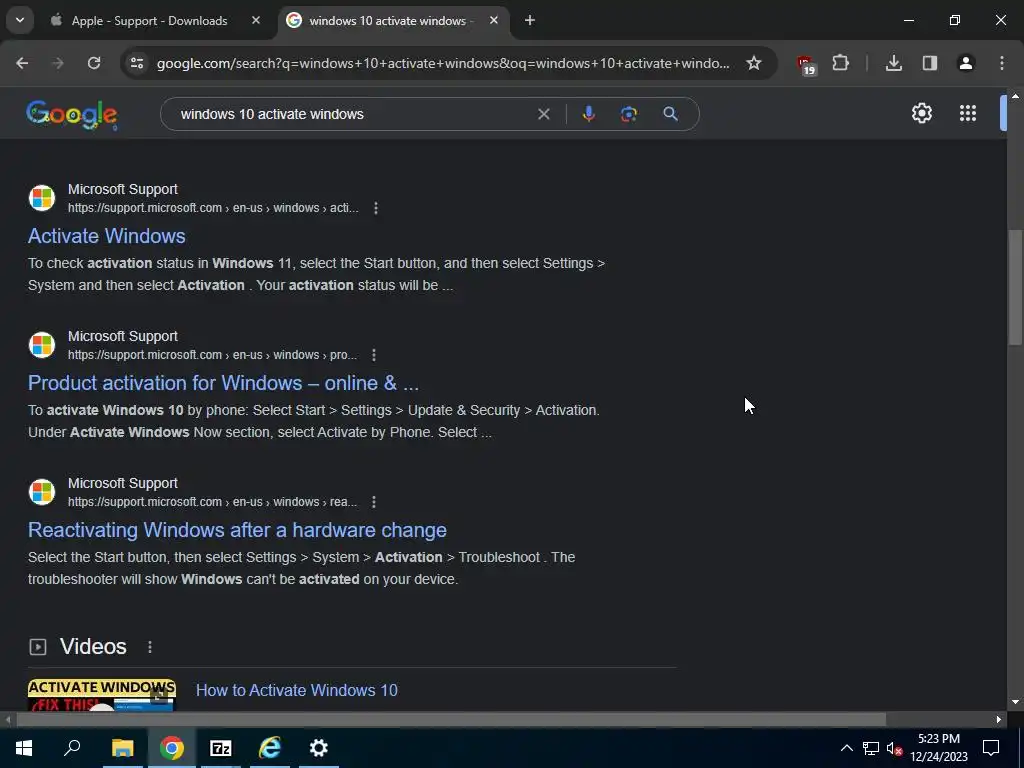This screenshot has width=1024, height=768.
Task: Open the notification center
Action: pos(991,748)
